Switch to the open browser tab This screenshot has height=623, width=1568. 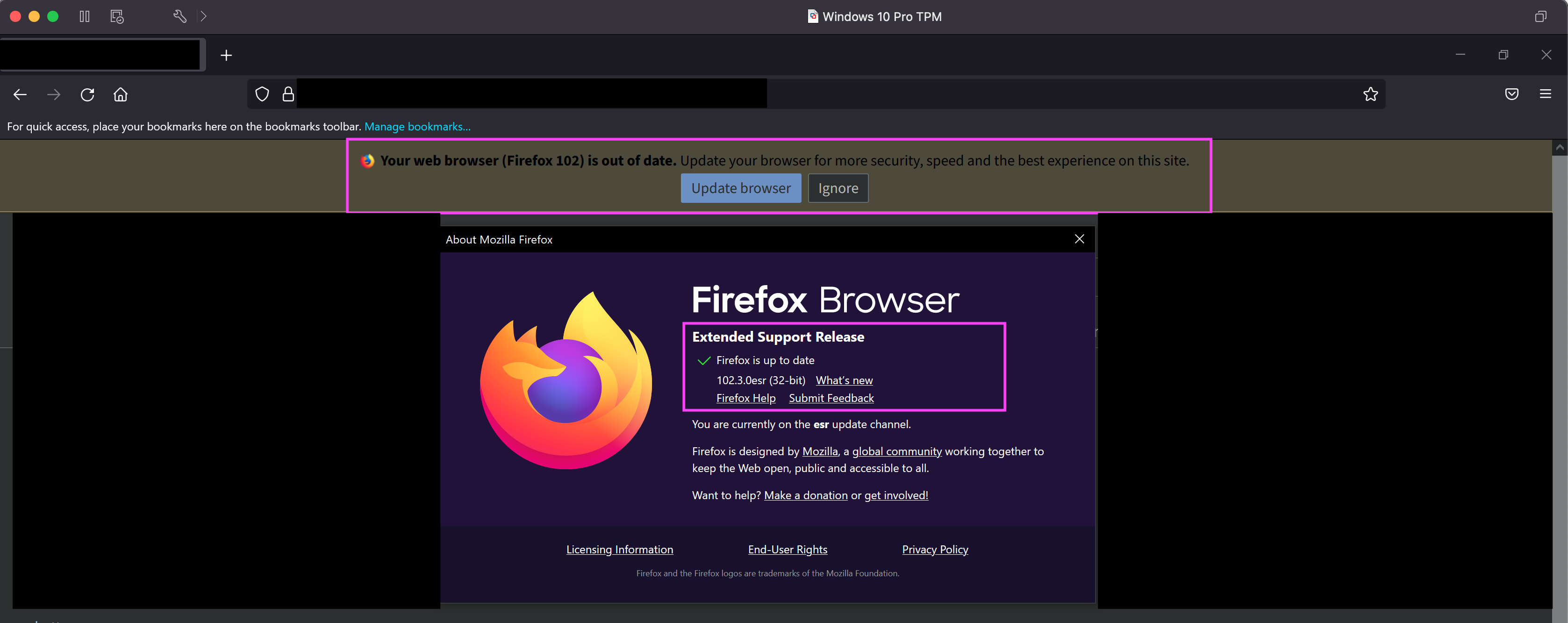click(100, 54)
